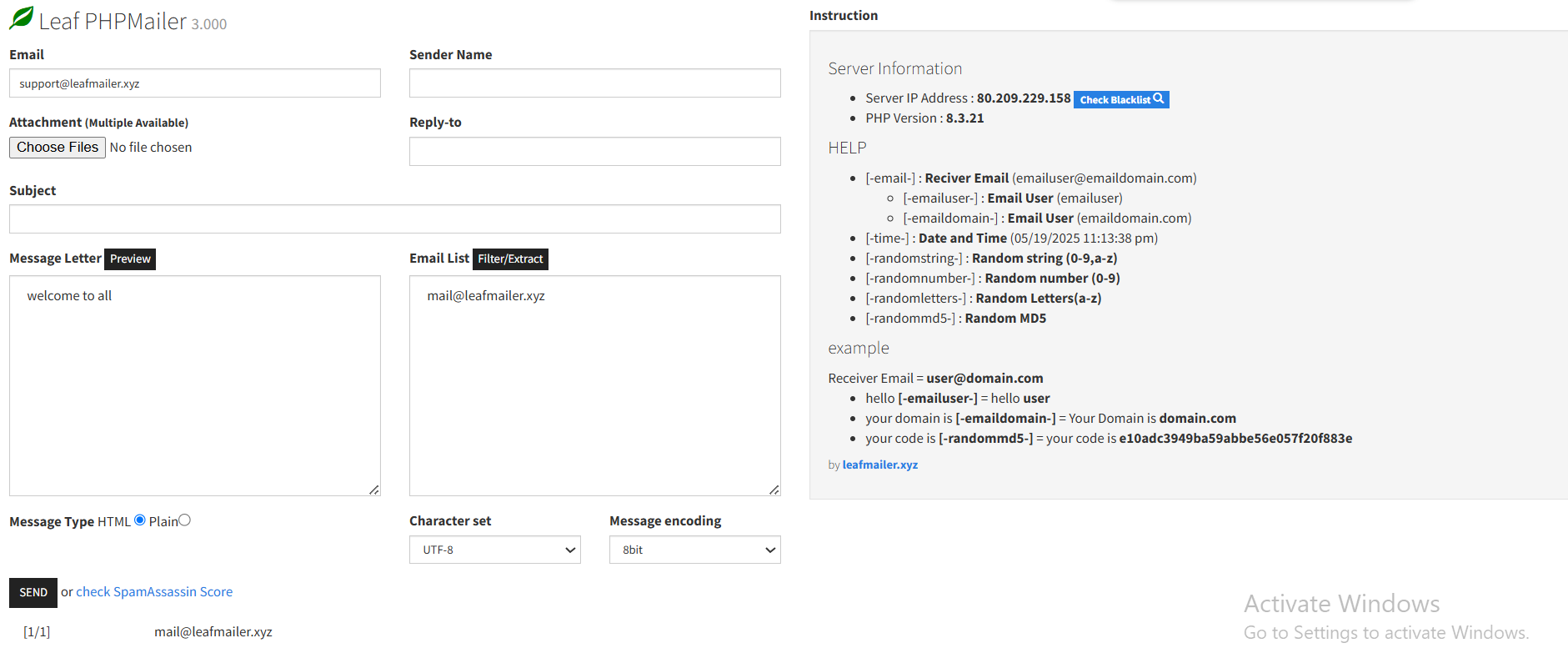Click the [-randomnumber-] help entry
1568x653 pixels.
(993, 278)
